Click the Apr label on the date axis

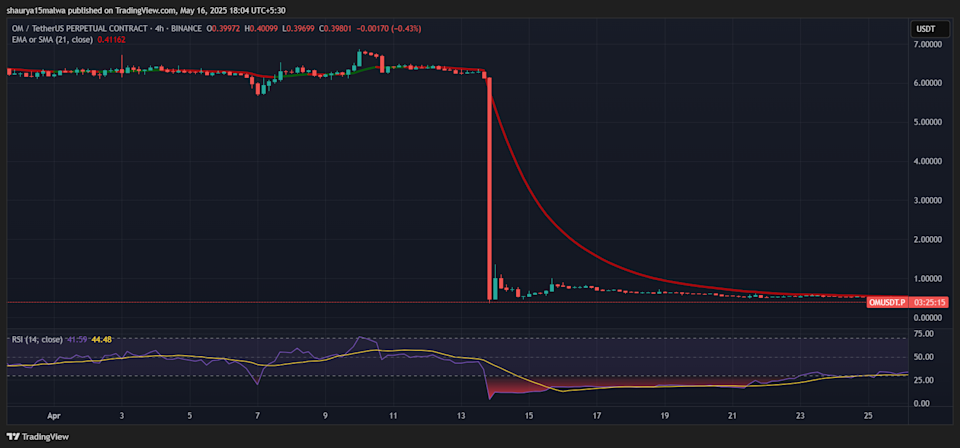click(x=54, y=416)
